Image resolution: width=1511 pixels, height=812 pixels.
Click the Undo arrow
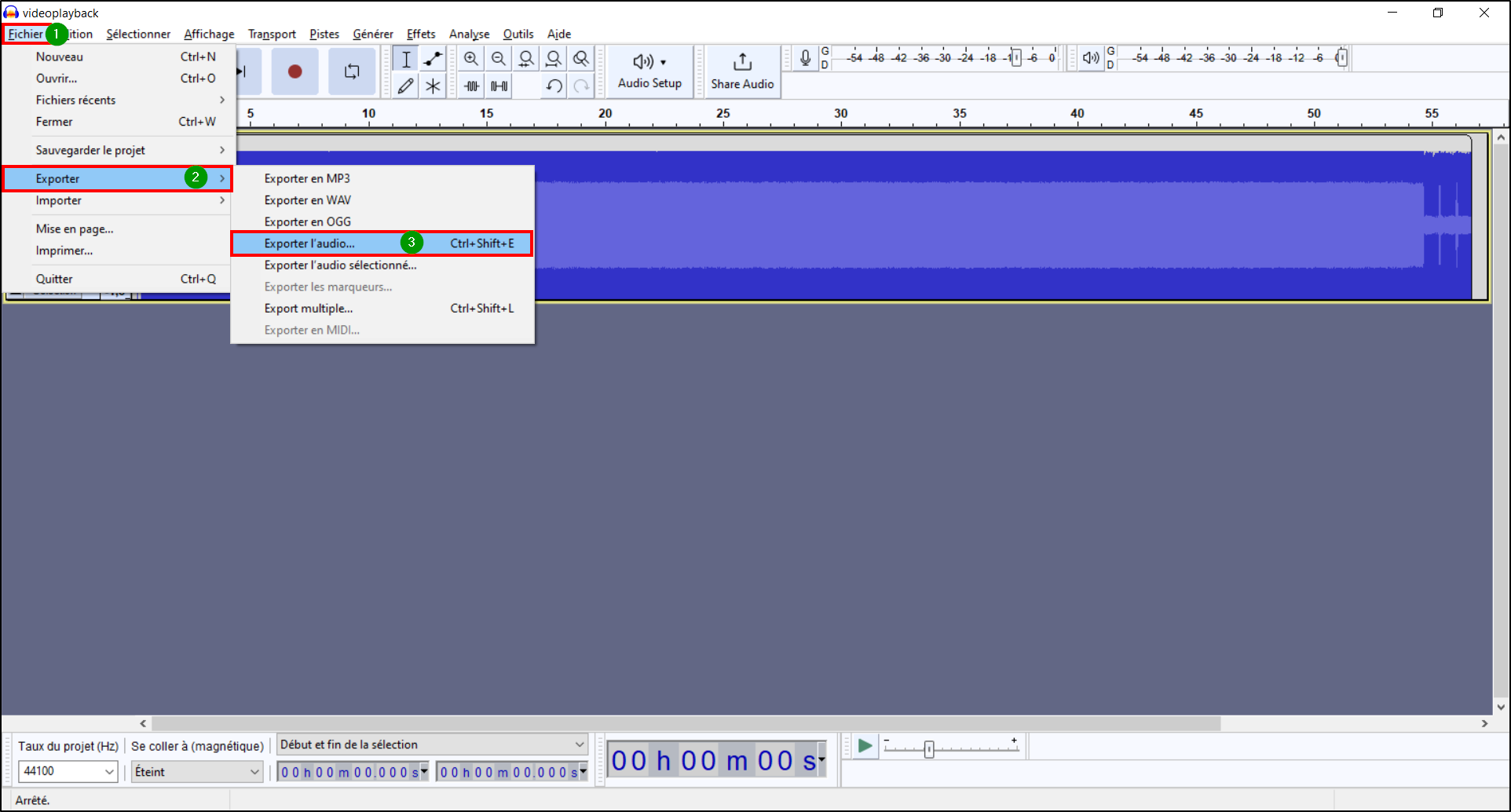click(x=554, y=86)
